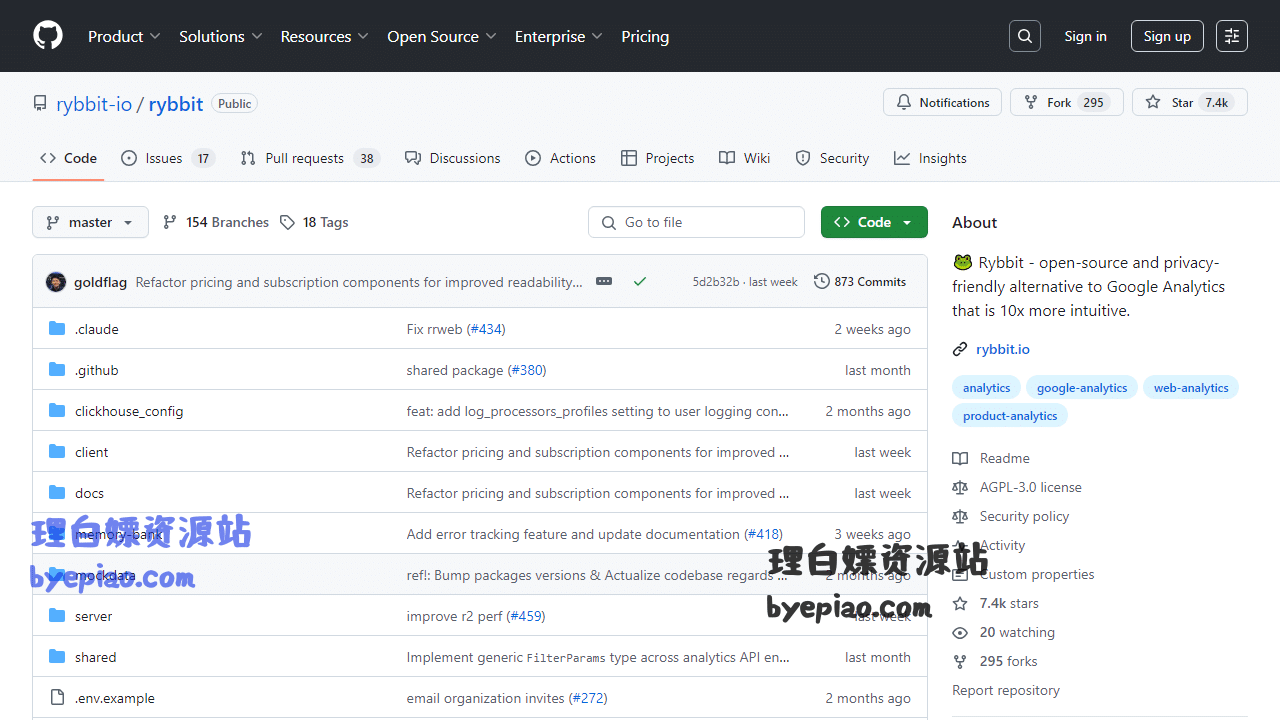Open the Wiki tab
1280x720 pixels.
tap(744, 158)
